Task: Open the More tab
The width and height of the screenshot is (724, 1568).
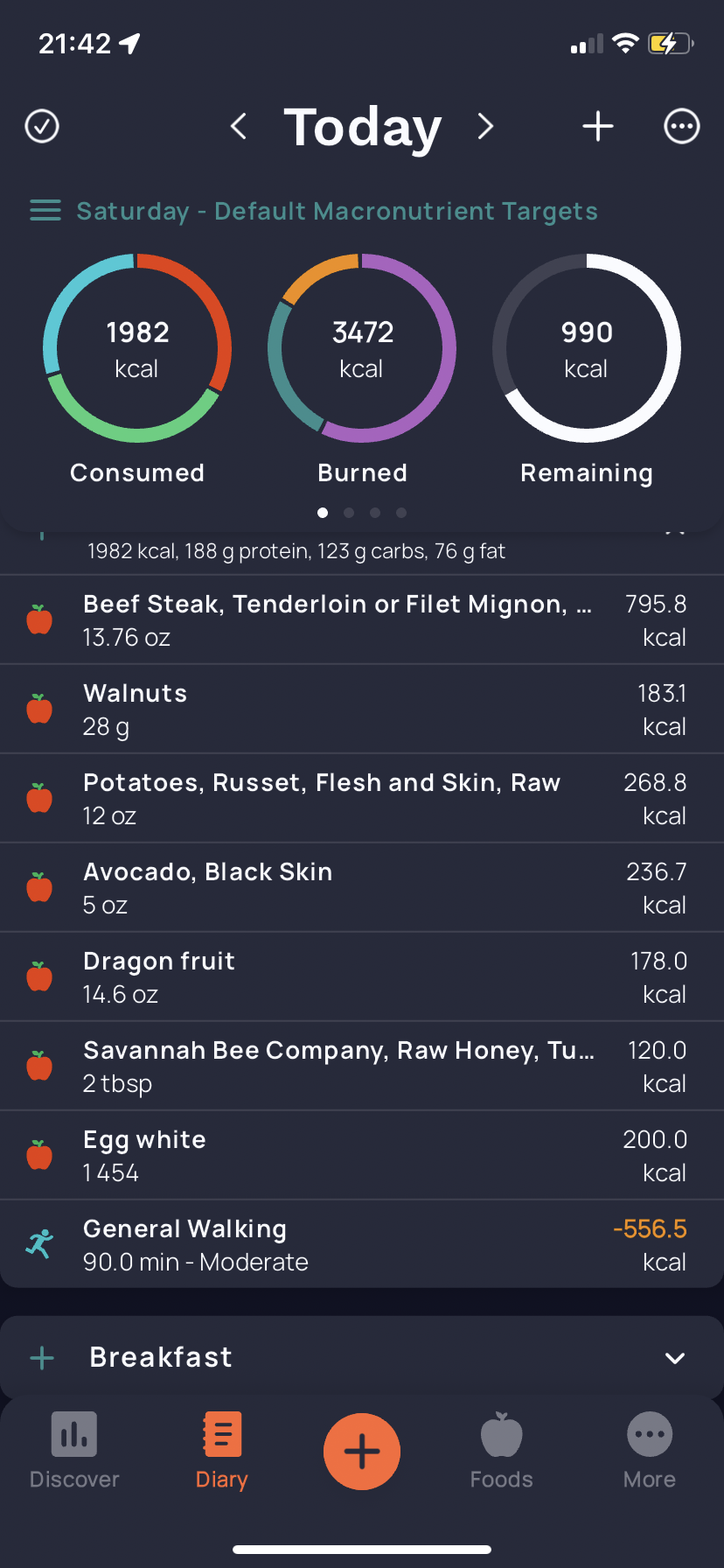Action: click(650, 1451)
